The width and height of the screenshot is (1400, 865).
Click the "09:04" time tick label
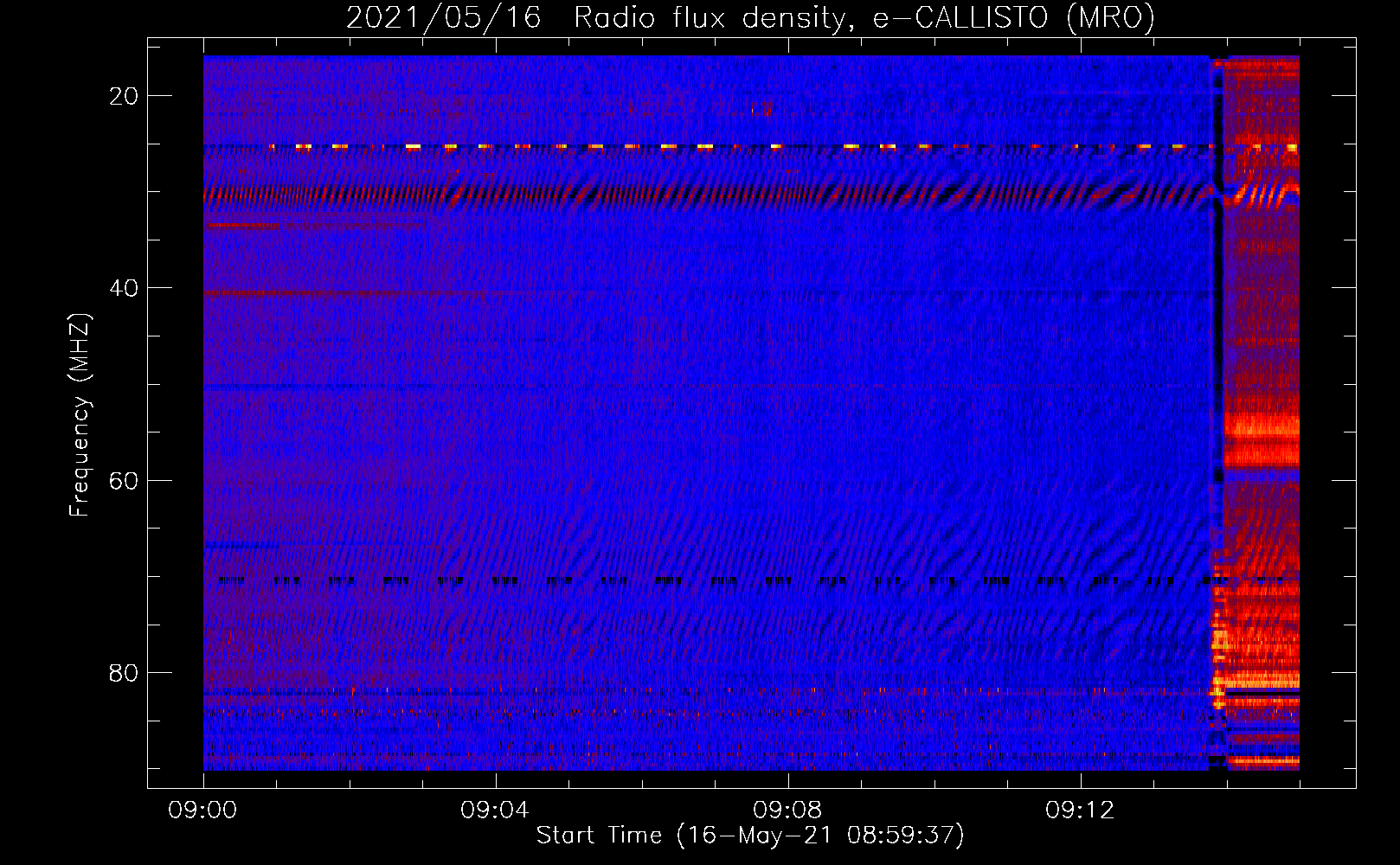point(495,810)
